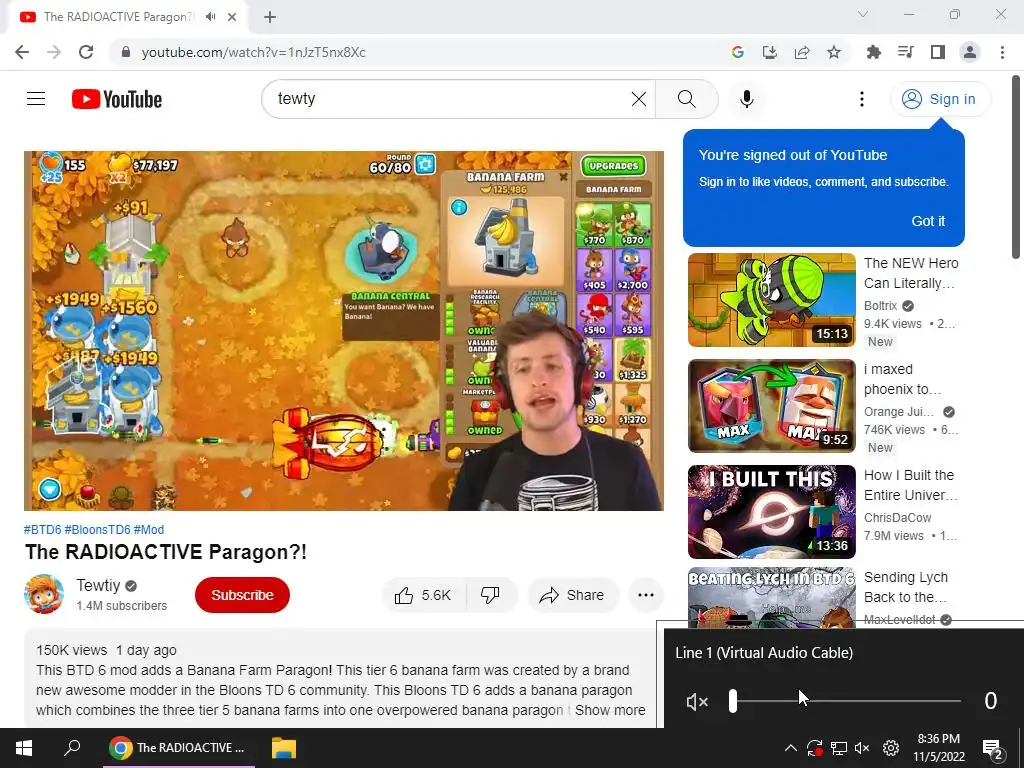Open the I BUILT THIS video thumbnail
The image size is (1024, 768).
[x=772, y=512]
